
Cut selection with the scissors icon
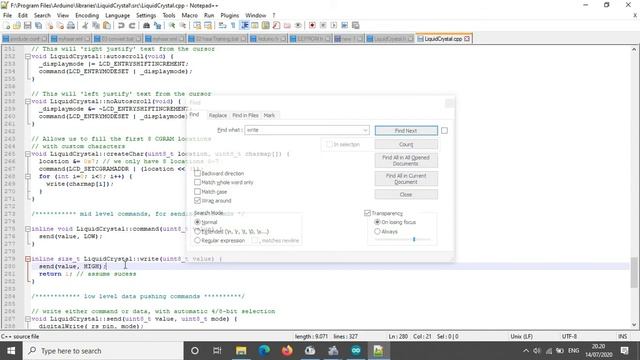coord(85,26)
